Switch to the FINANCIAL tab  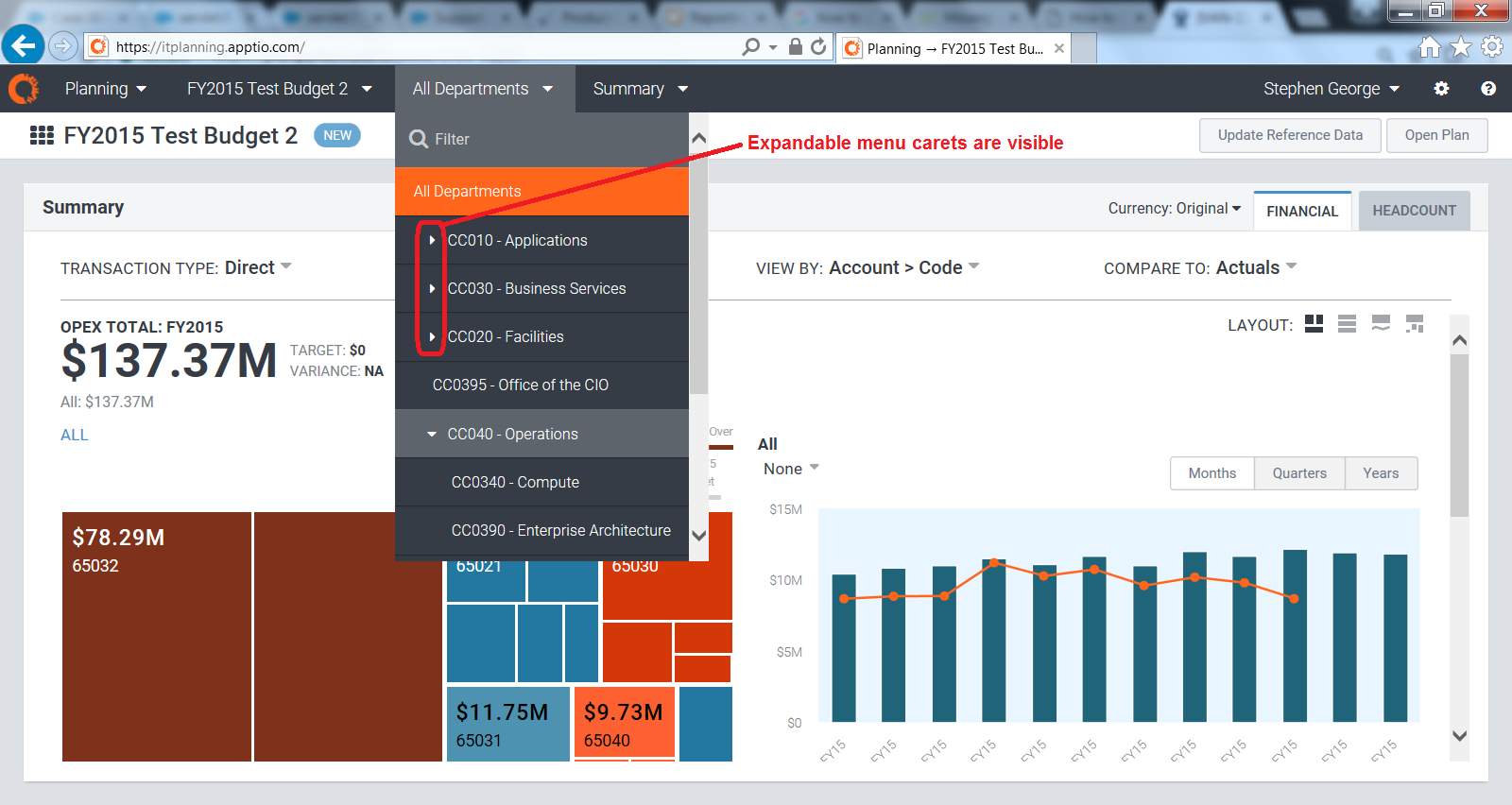(1302, 211)
